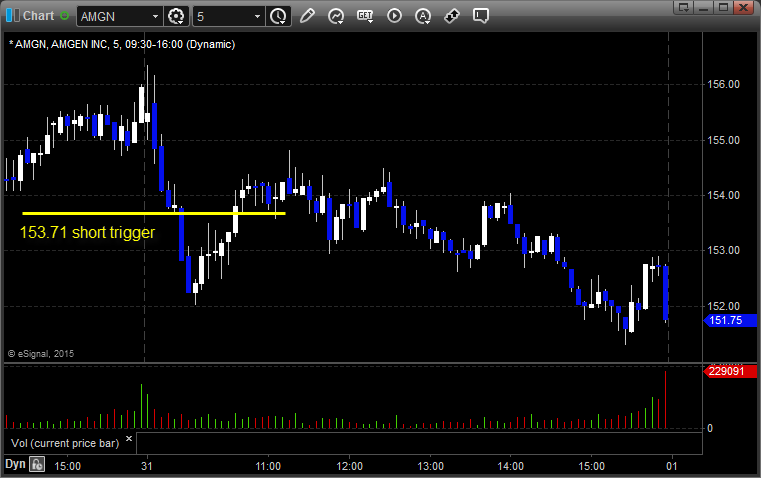The width and height of the screenshot is (761, 478).
Task: Click the 153.00 price axis label
Action: [x=723, y=250]
